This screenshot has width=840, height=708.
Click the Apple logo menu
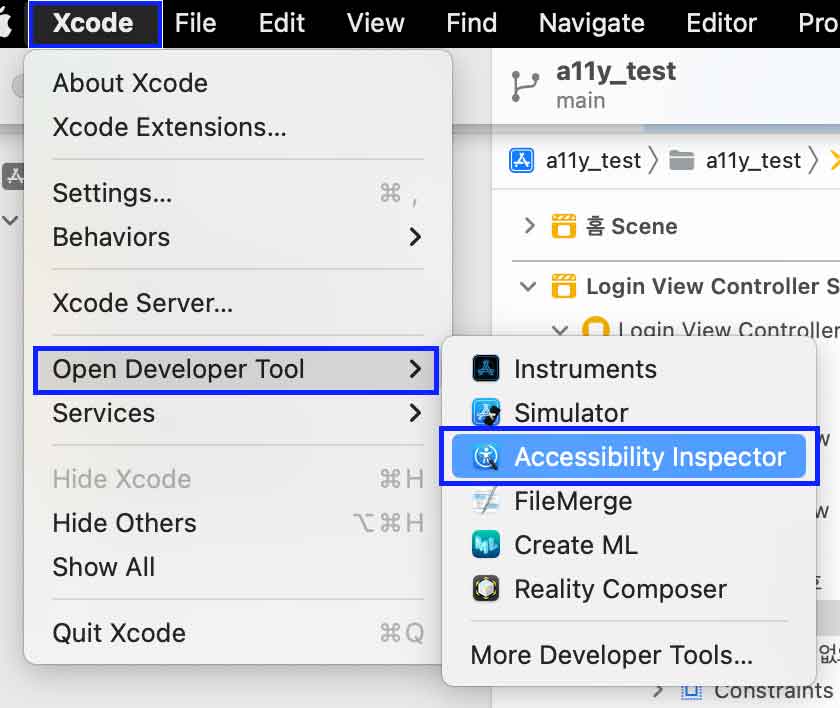pyautogui.click(x=5, y=23)
